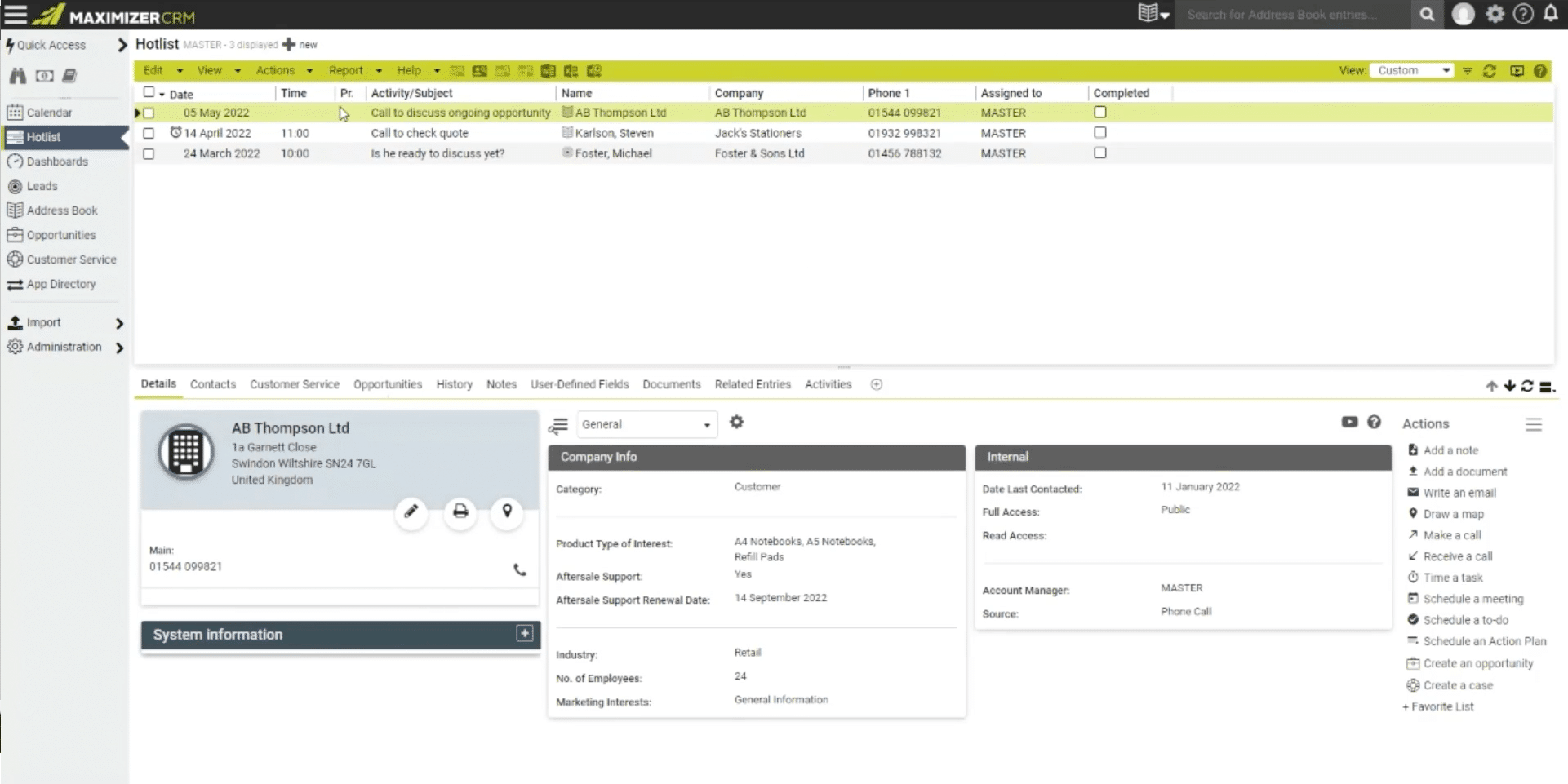Open the user profile avatar

1463,14
